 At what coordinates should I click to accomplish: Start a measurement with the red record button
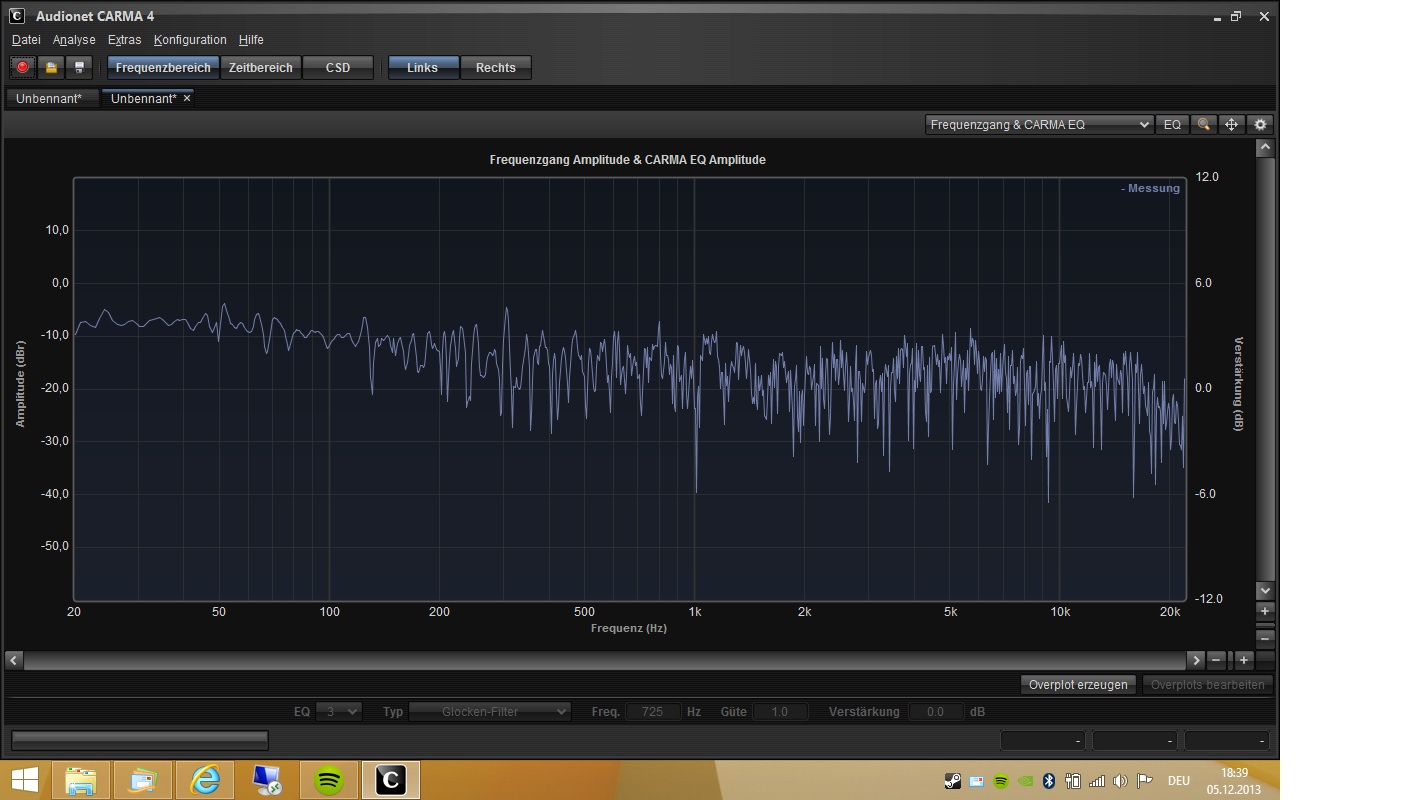(x=22, y=68)
